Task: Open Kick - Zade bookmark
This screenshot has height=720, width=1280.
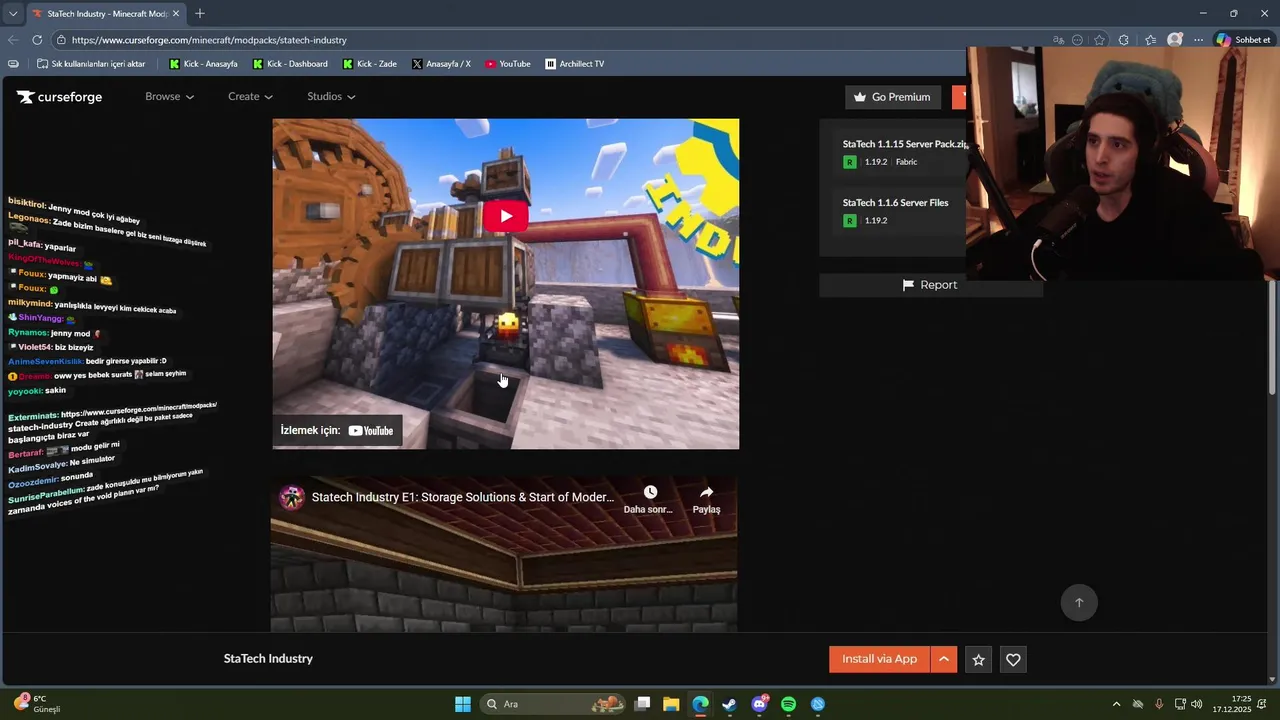Action: (369, 64)
